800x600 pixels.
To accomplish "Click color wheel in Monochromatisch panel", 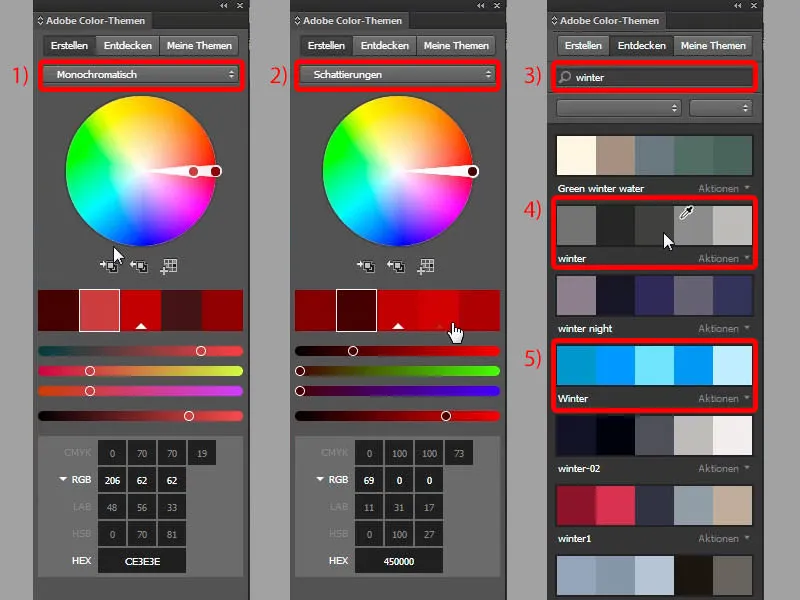I will point(141,171).
